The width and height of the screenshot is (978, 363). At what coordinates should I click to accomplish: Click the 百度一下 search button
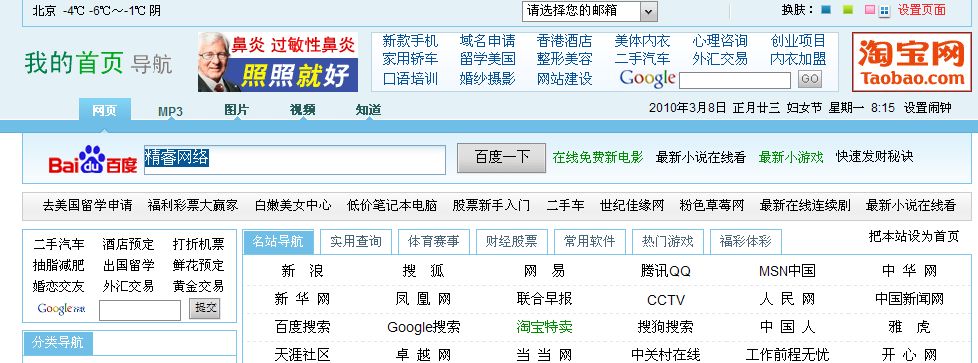[501, 158]
